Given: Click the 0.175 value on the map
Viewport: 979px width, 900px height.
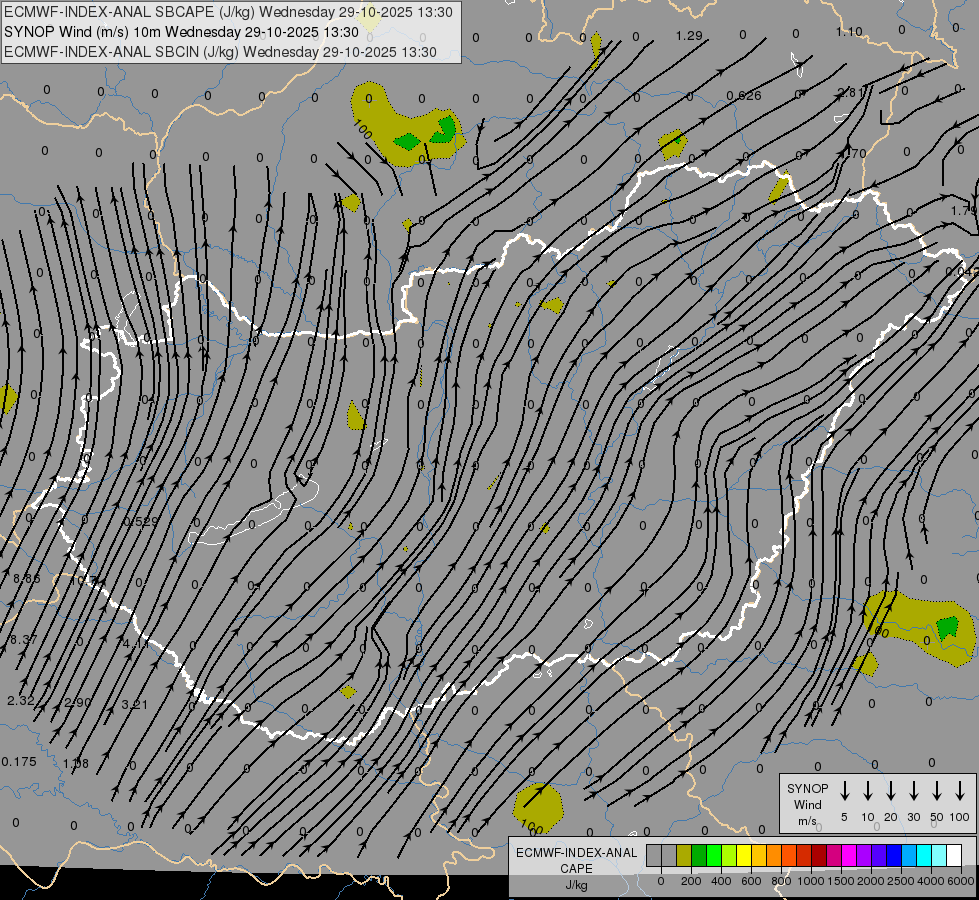Looking at the screenshot, I should pyautogui.click(x=19, y=761).
